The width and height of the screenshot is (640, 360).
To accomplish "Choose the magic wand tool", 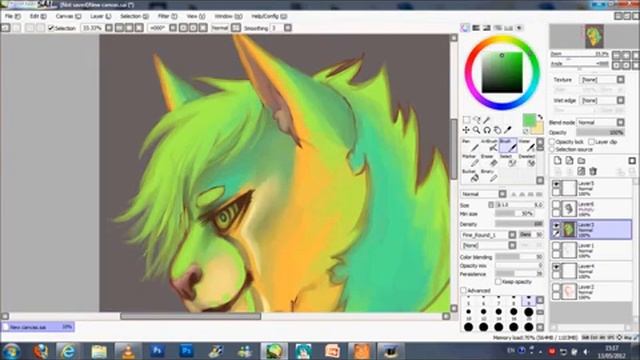I will click(487, 120).
